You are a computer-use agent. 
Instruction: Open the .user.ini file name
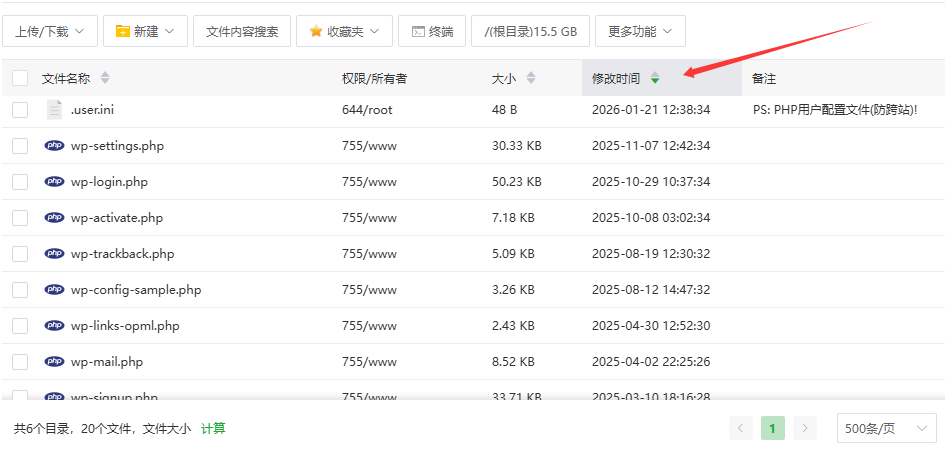pos(92,110)
